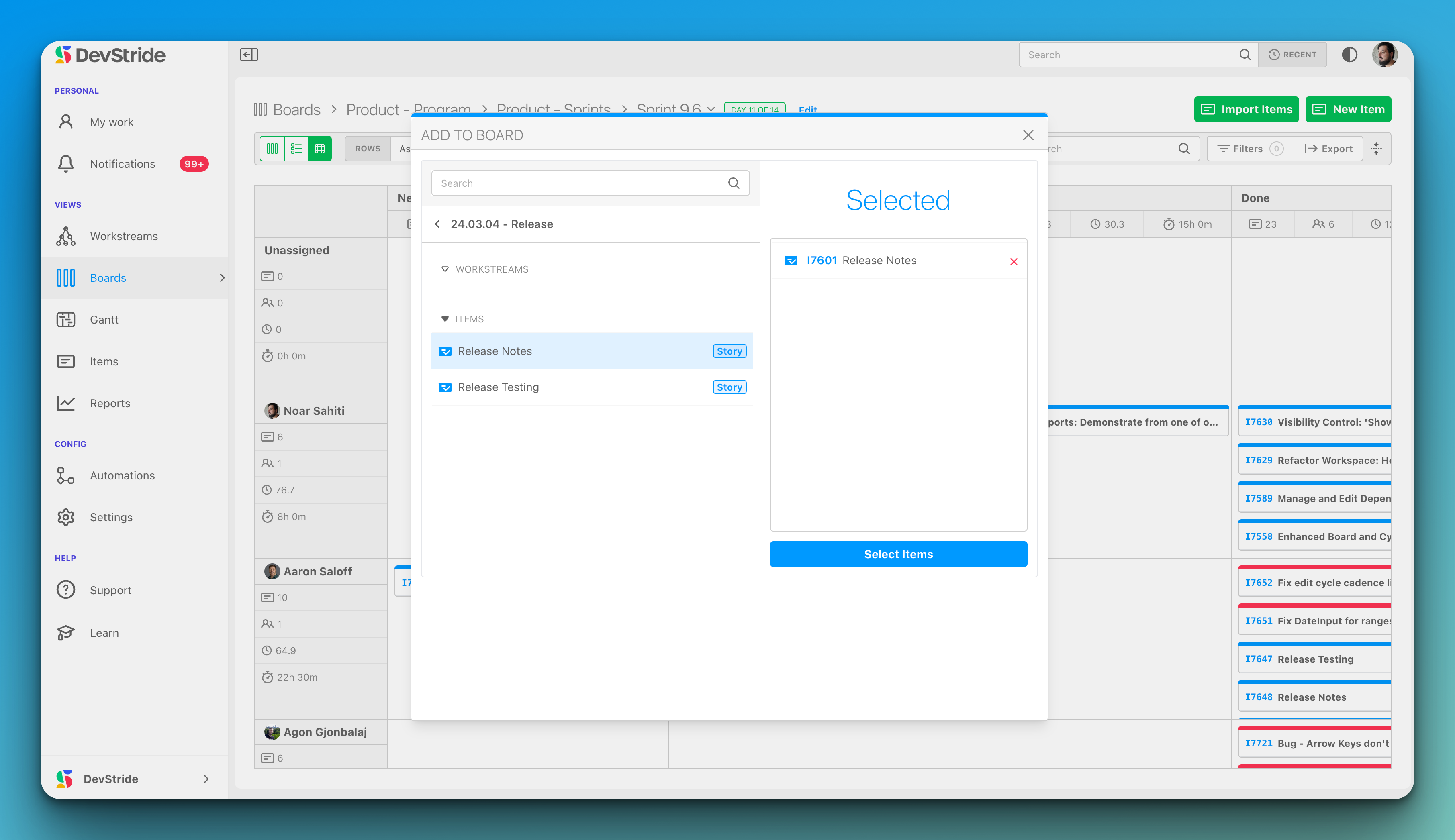
Task: Open the Sprint 9.6 dropdown
Action: point(711,110)
